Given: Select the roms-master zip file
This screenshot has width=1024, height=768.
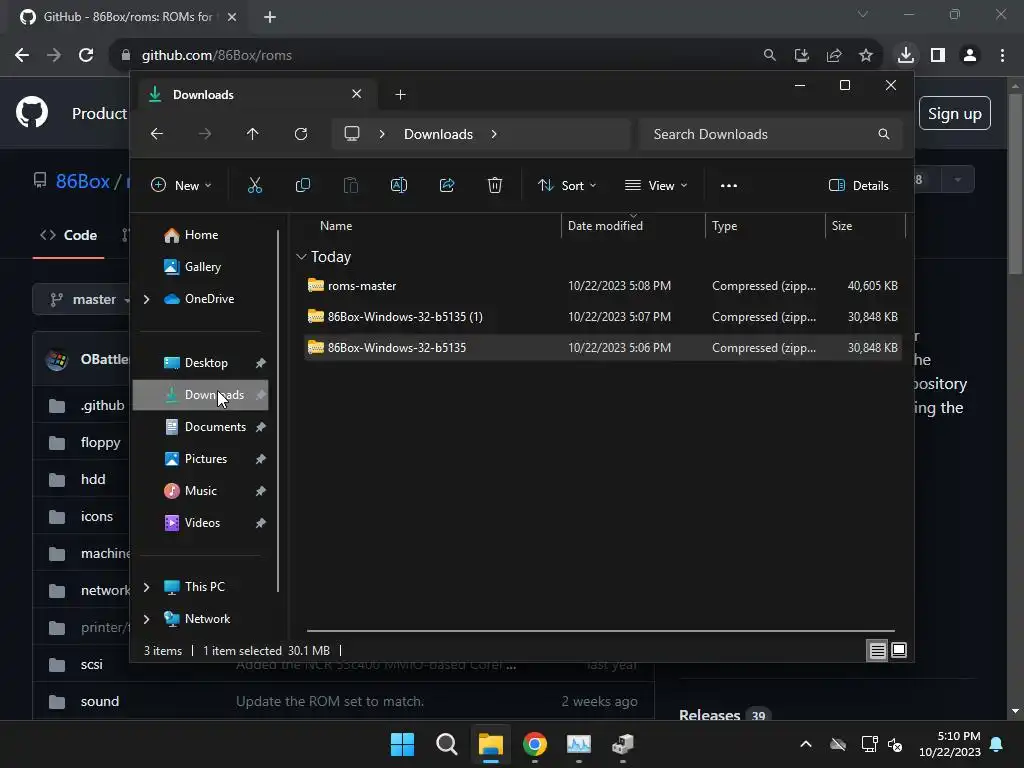Looking at the screenshot, I should click(x=603, y=285).
